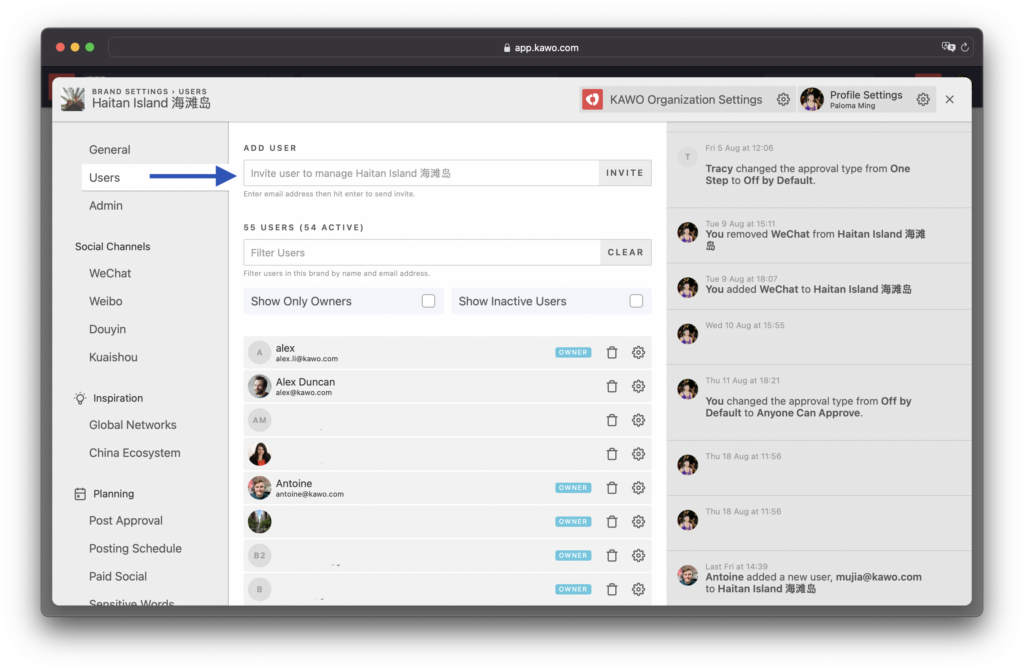1024x671 pixels.
Task: Click Antoine's avatar in the user list
Action: point(259,488)
